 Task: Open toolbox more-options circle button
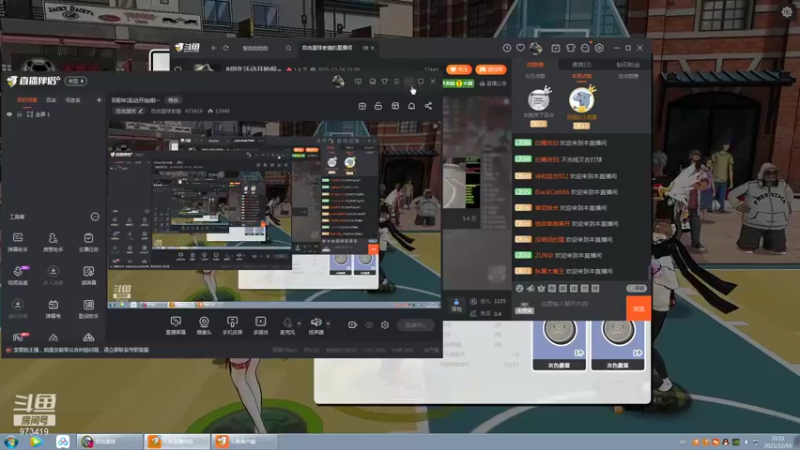95,217
